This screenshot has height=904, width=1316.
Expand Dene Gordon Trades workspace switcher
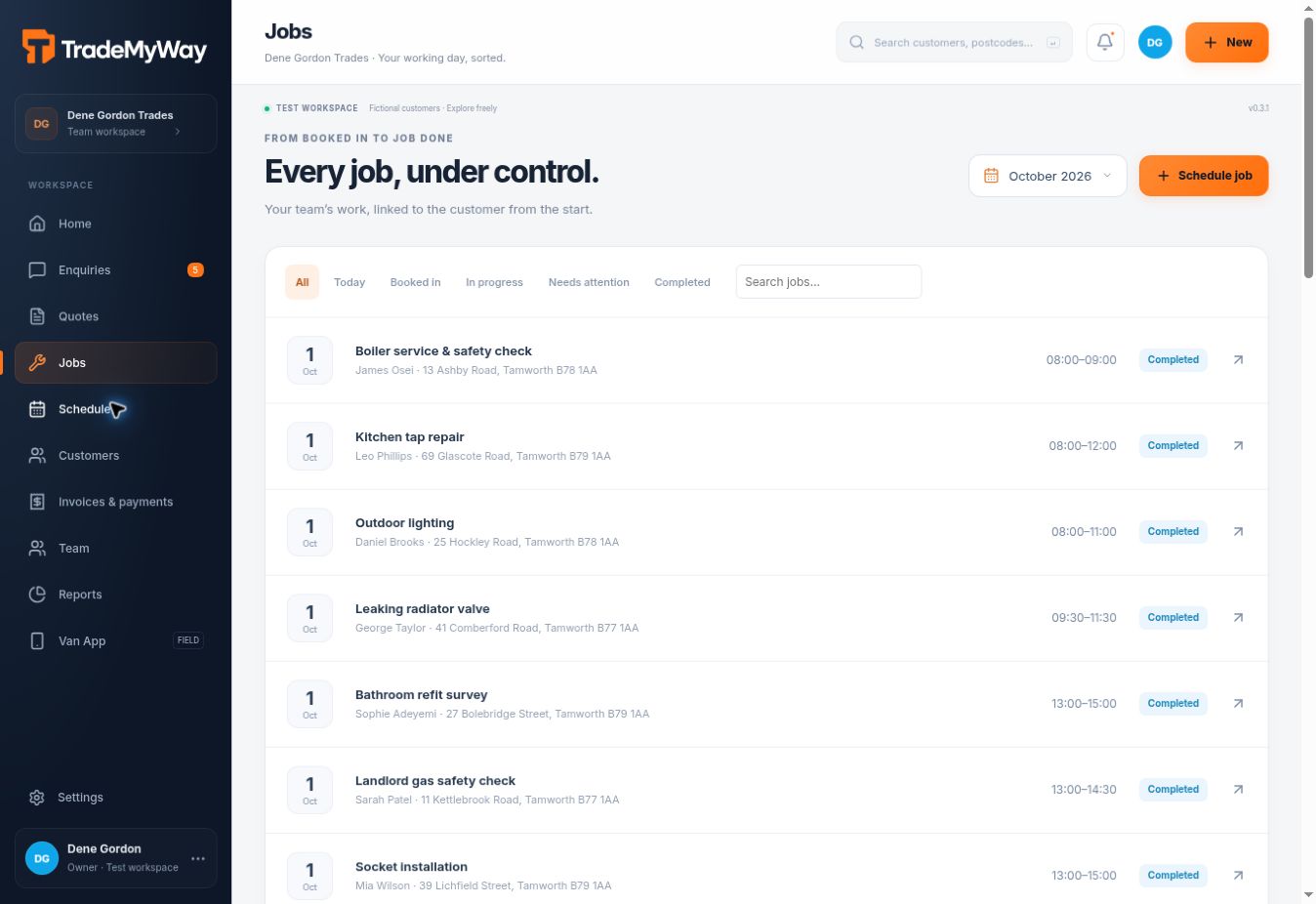click(115, 123)
